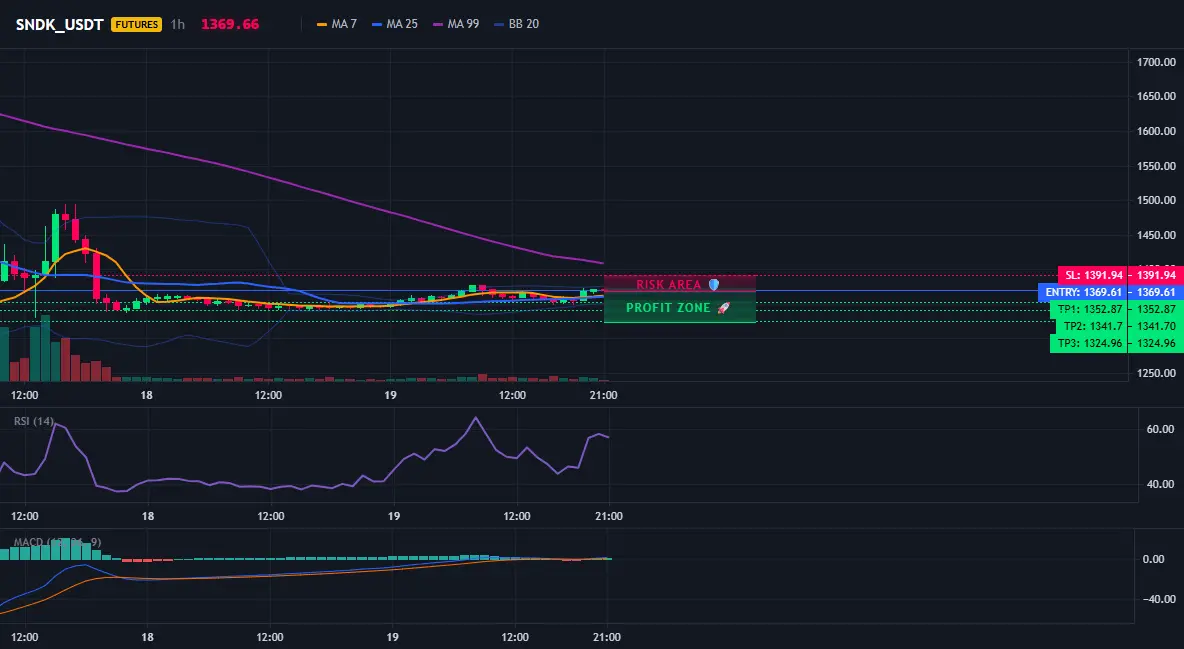The height and width of the screenshot is (649, 1184).
Task: Toggle the MA 25 legend item
Action: (x=395, y=24)
